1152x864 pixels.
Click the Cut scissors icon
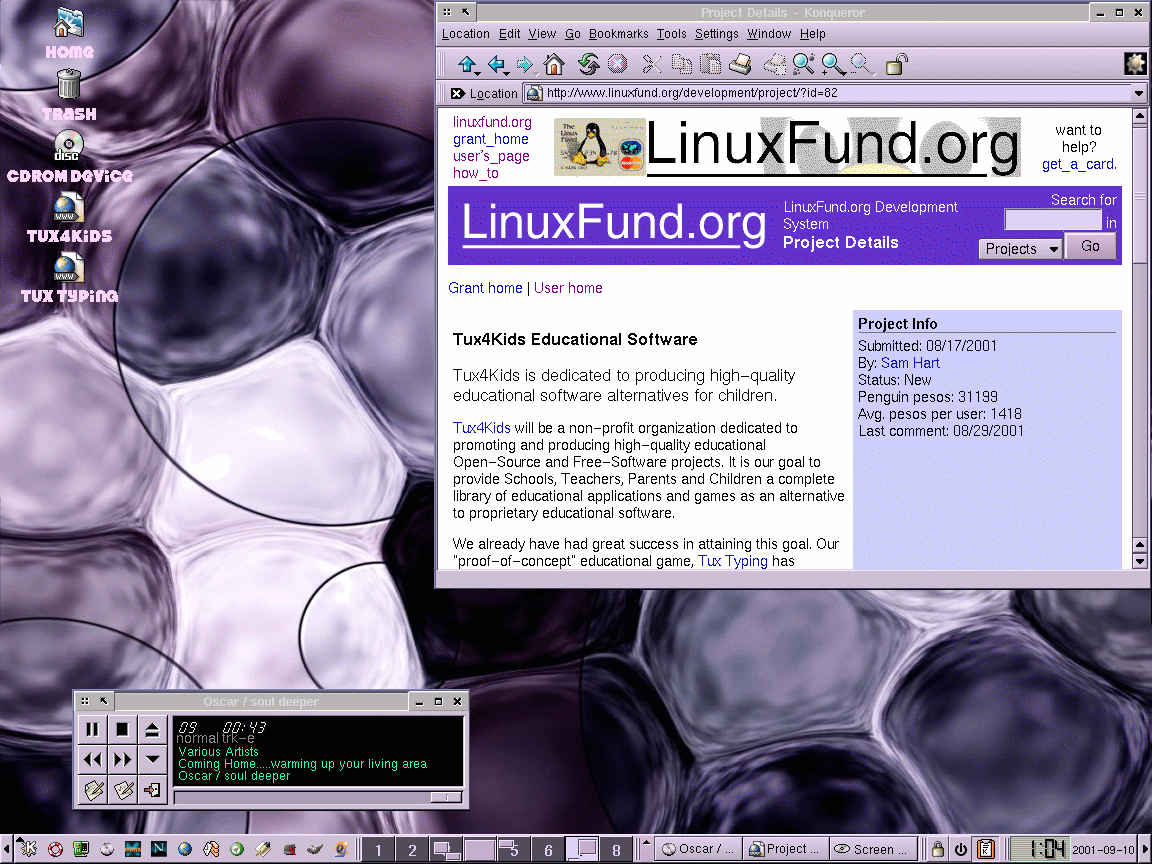(x=651, y=65)
